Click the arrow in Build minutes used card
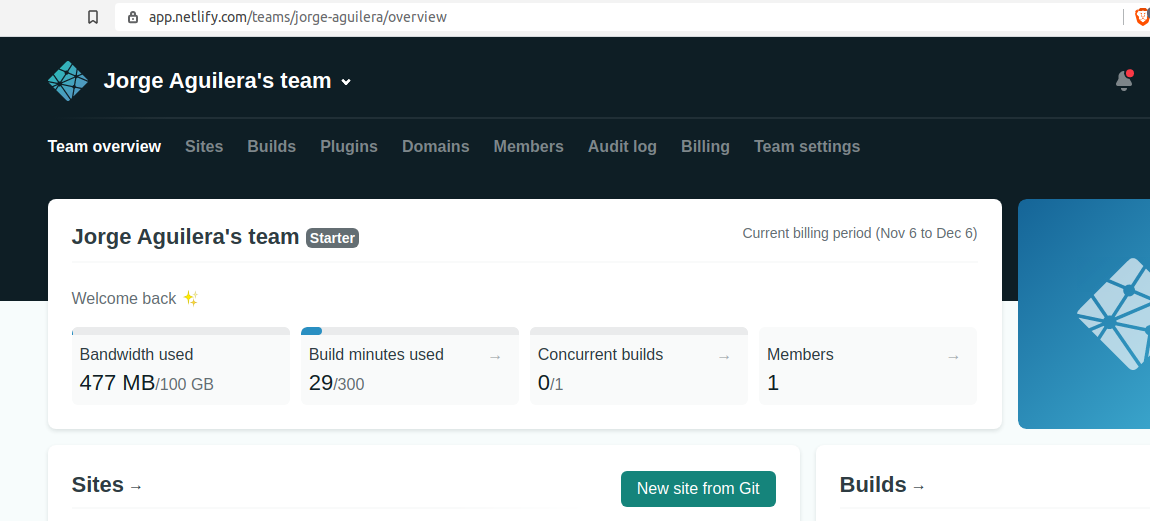Screen dimensions: 1150x521 (495, 357)
